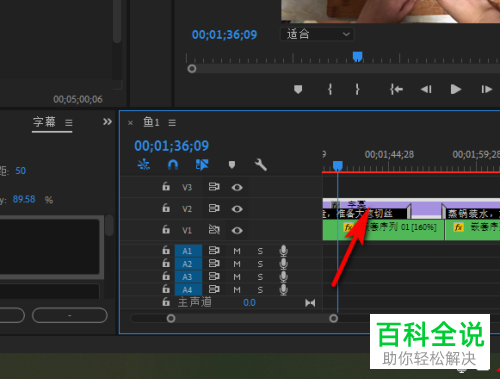Screen dimensions: 500x379
Task: Toggle lock on the 主声道 master track
Action: tap(166, 302)
